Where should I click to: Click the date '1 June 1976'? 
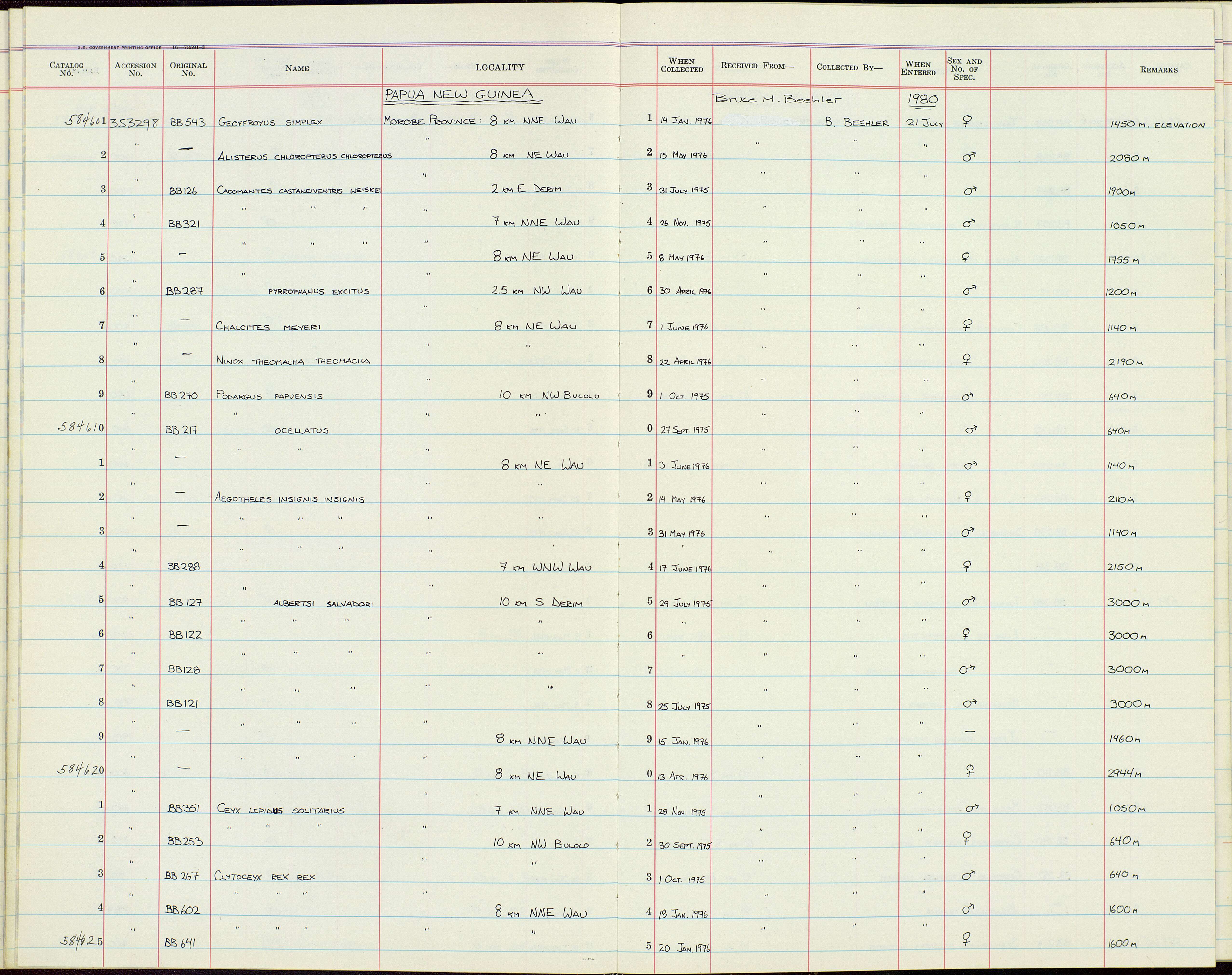click(684, 327)
